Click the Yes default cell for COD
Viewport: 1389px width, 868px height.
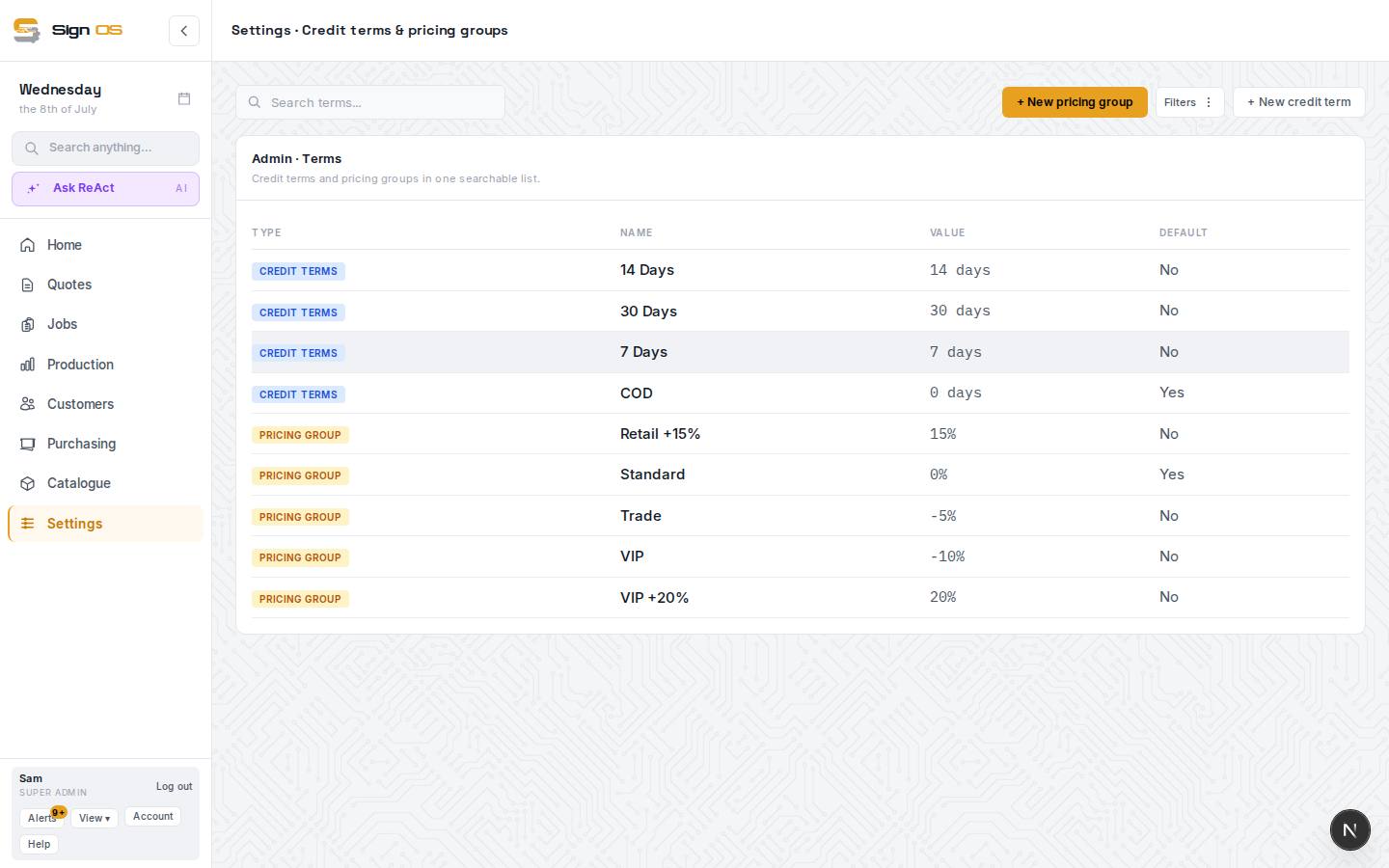(x=1172, y=393)
